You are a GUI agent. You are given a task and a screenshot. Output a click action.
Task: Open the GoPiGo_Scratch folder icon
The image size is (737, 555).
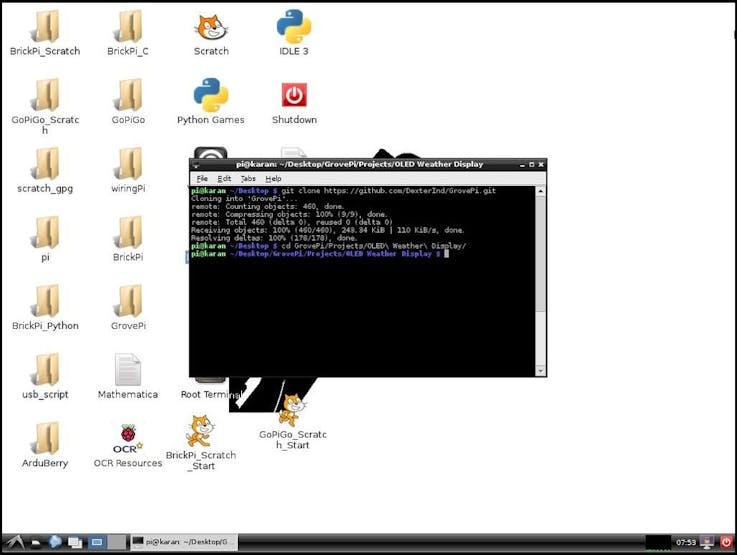(45, 95)
